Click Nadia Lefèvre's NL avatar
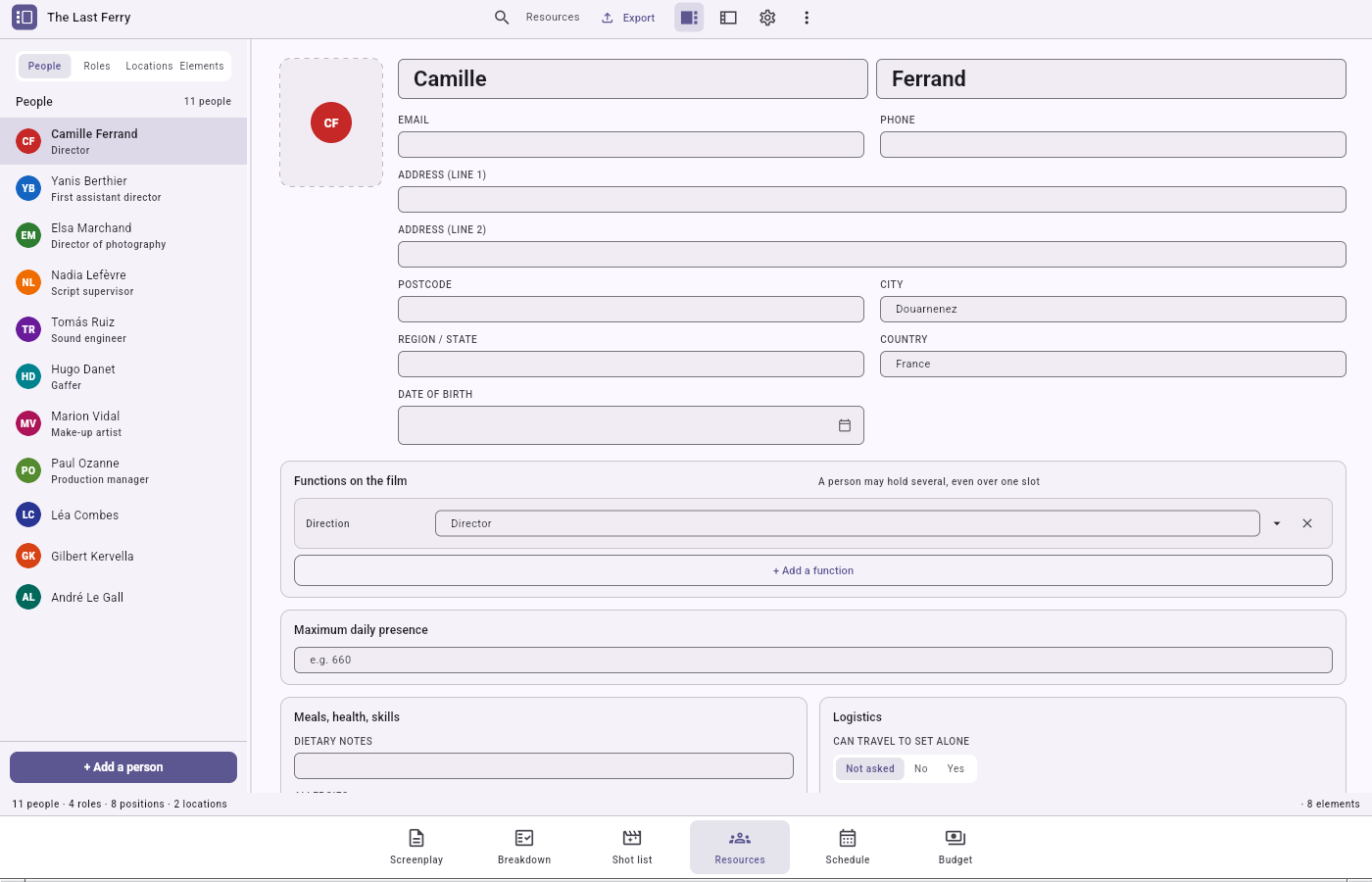1372x882 pixels. click(28, 282)
